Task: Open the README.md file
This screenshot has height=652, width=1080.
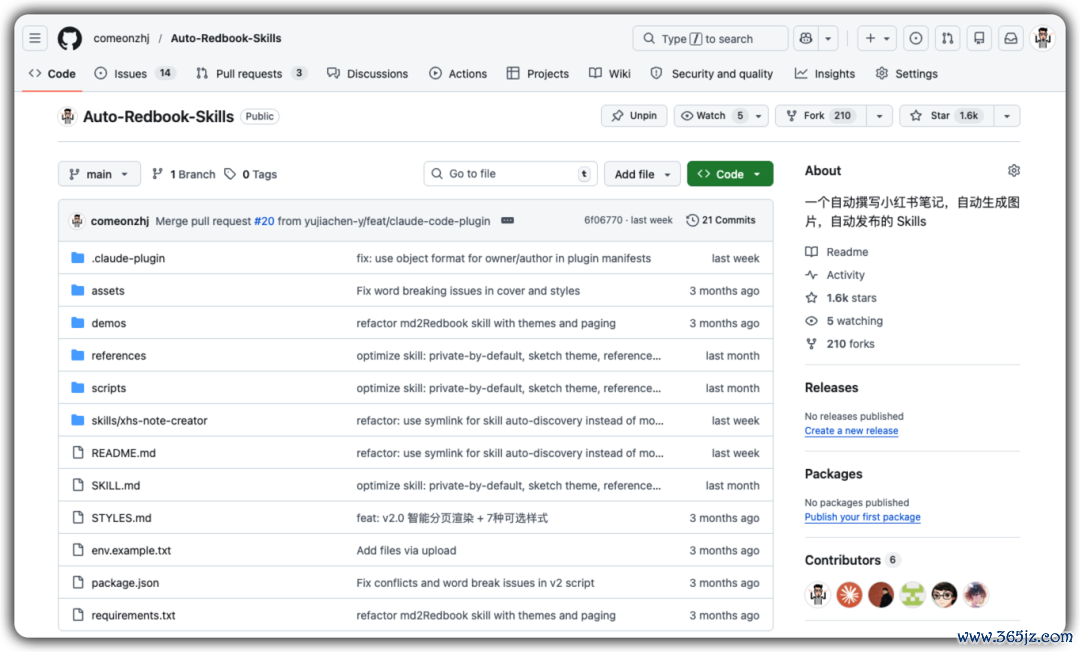Action: (124, 453)
